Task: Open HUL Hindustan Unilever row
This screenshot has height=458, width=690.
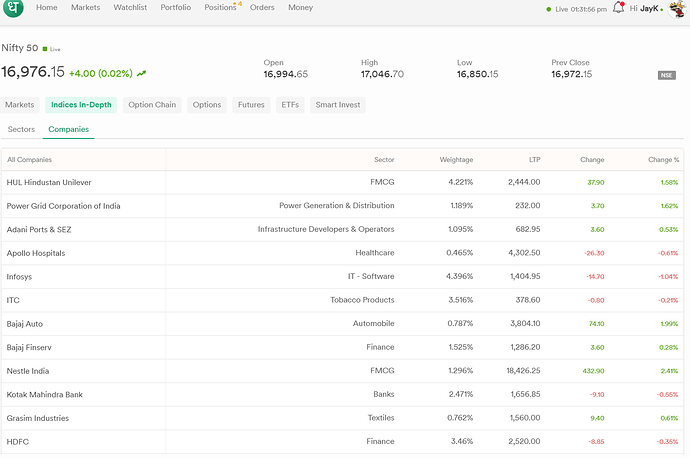Action: (342, 182)
